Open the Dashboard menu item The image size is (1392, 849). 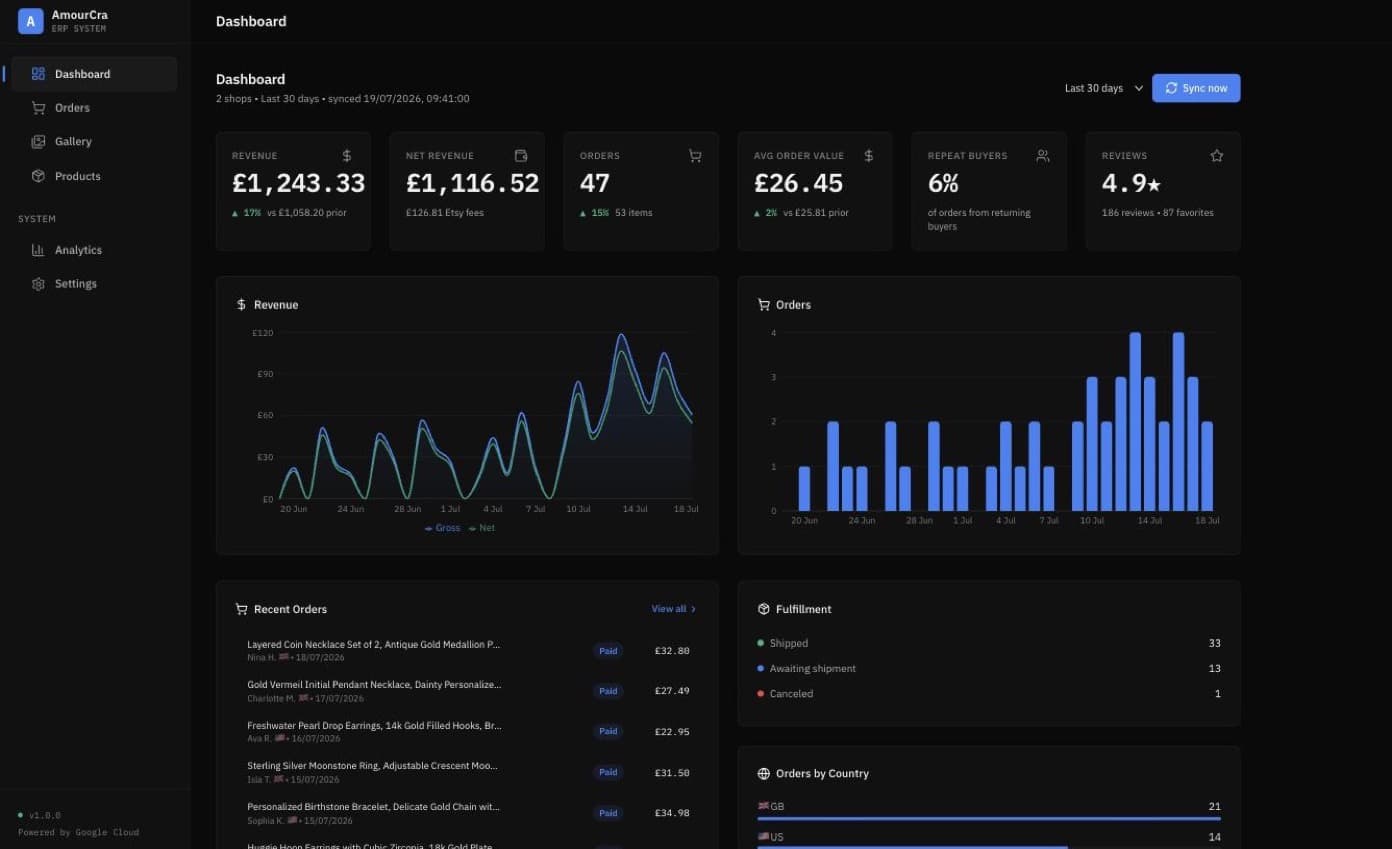pos(94,74)
